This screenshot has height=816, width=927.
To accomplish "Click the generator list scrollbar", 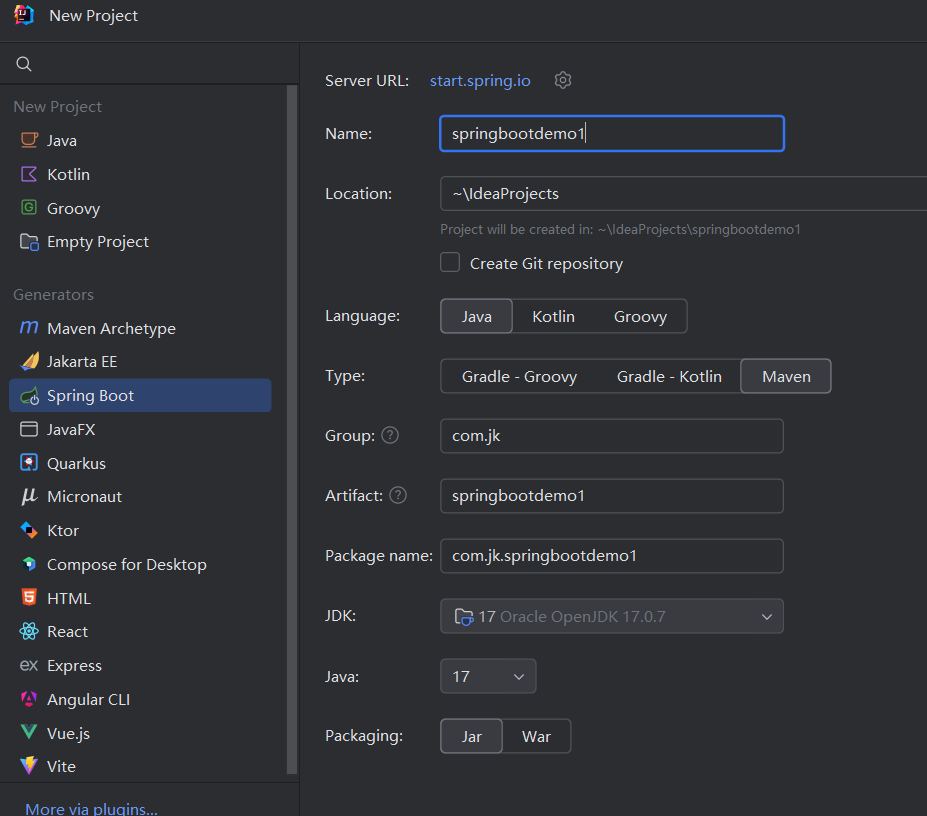I will (291, 429).
